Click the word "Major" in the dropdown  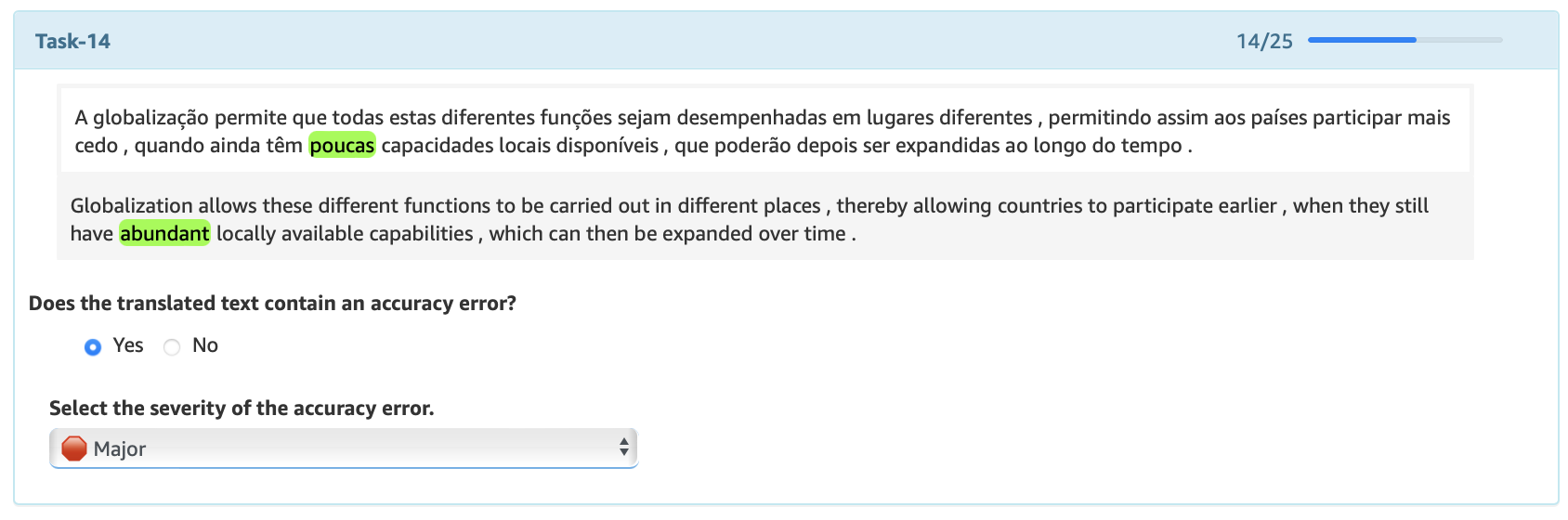(120, 449)
